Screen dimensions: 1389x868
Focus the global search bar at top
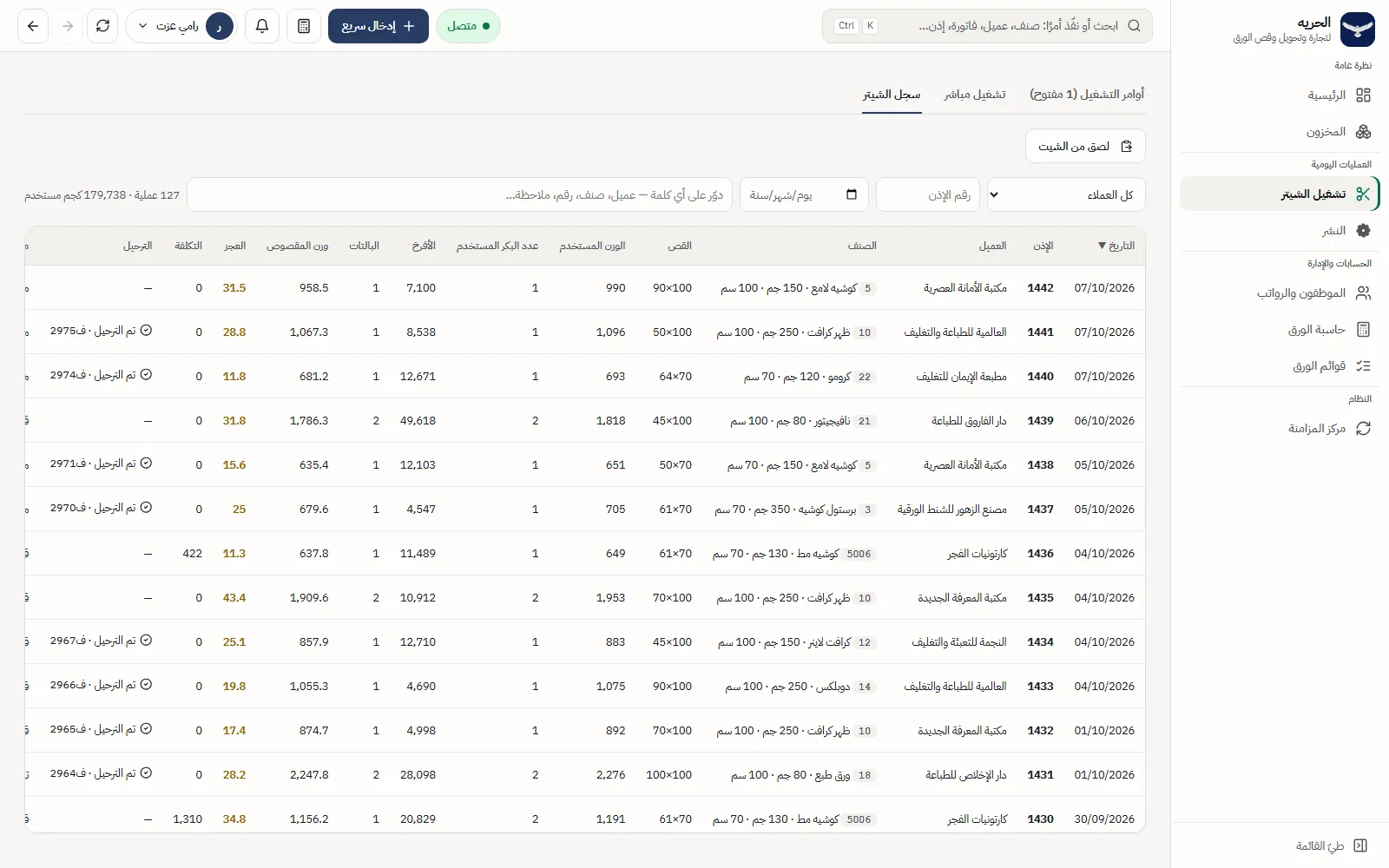(x=987, y=26)
